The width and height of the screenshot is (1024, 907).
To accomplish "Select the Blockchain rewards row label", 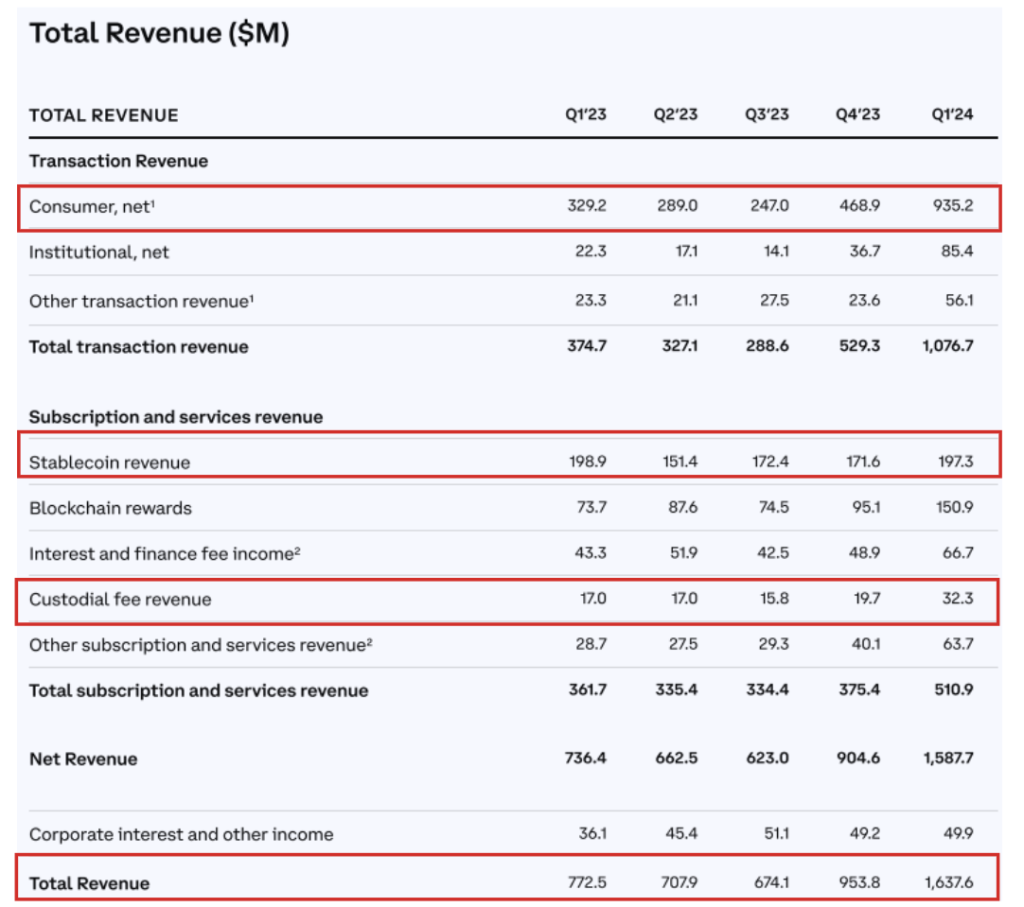I will pyautogui.click(x=110, y=508).
